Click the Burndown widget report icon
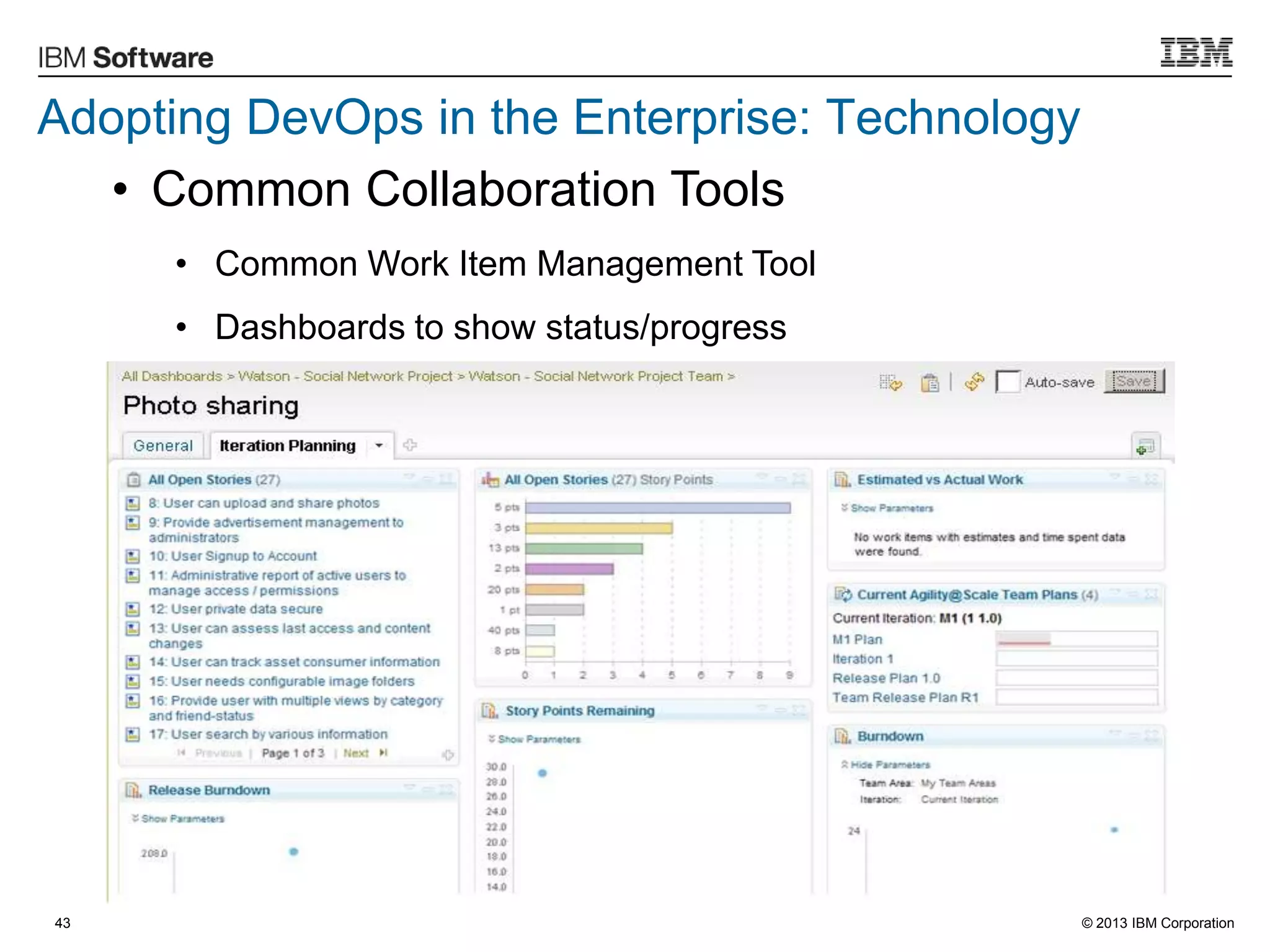1270x952 pixels. (842, 736)
